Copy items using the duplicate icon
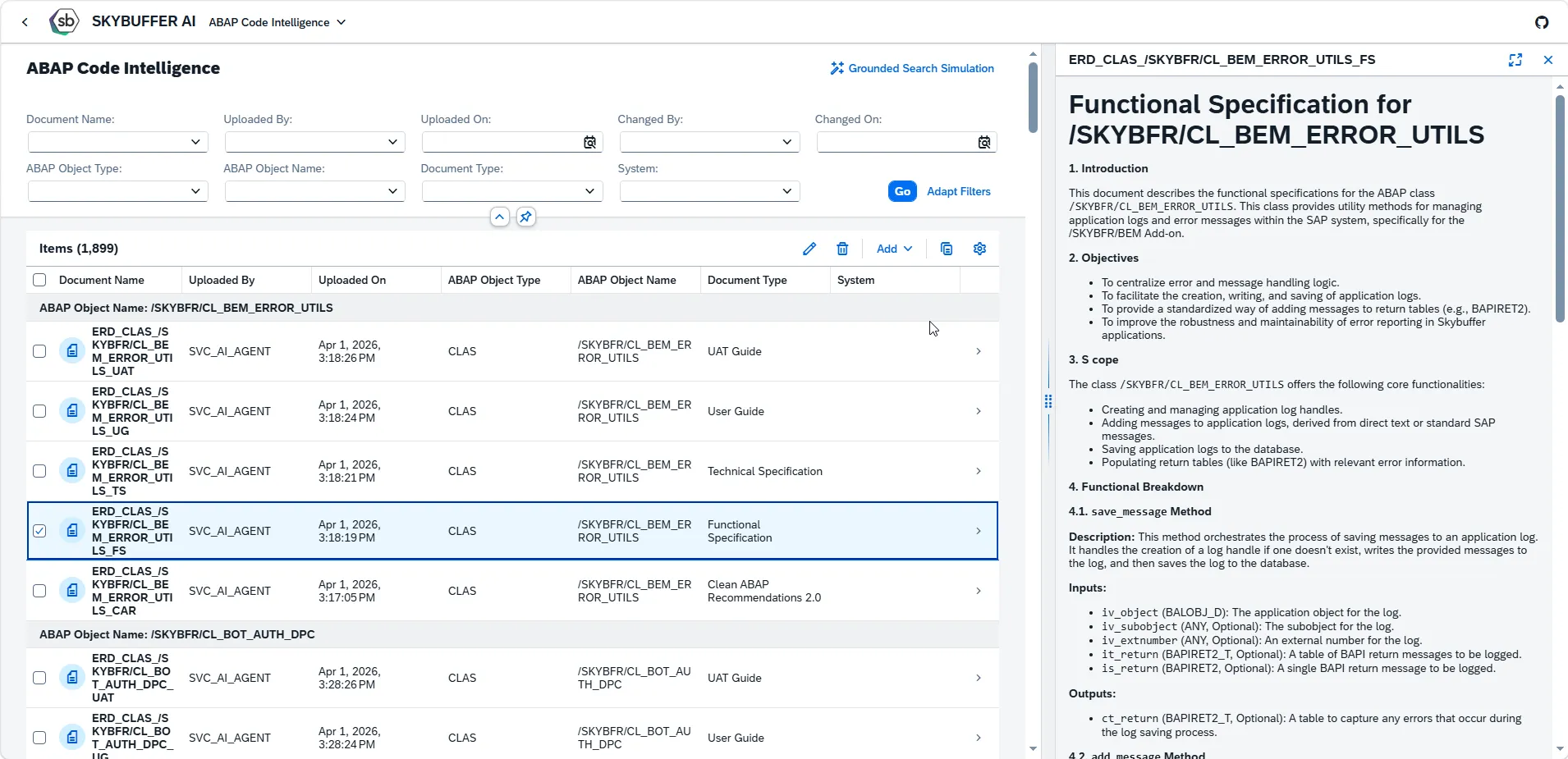 coord(947,249)
